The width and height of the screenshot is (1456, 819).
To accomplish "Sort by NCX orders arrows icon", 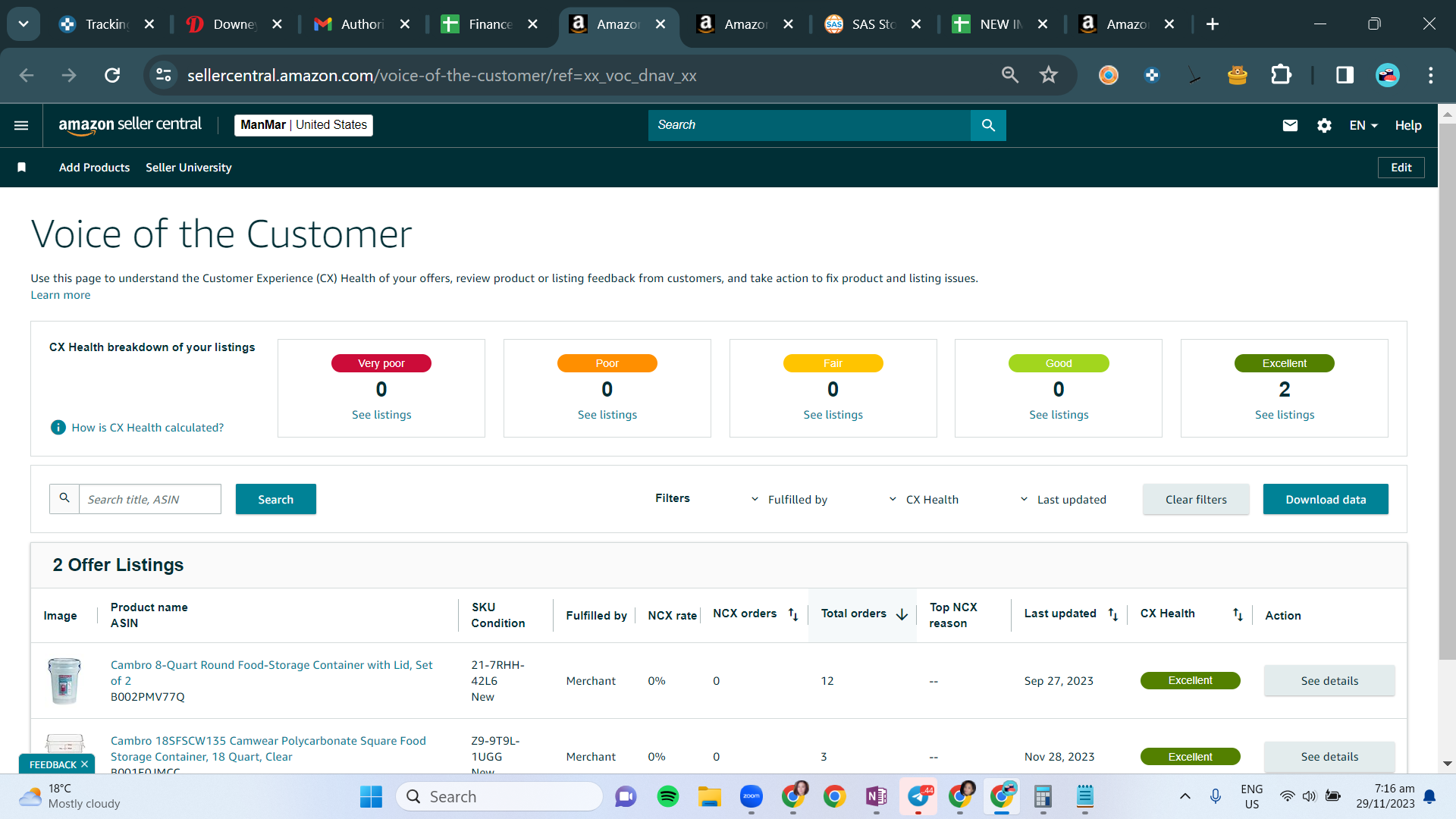I will 793,614.
